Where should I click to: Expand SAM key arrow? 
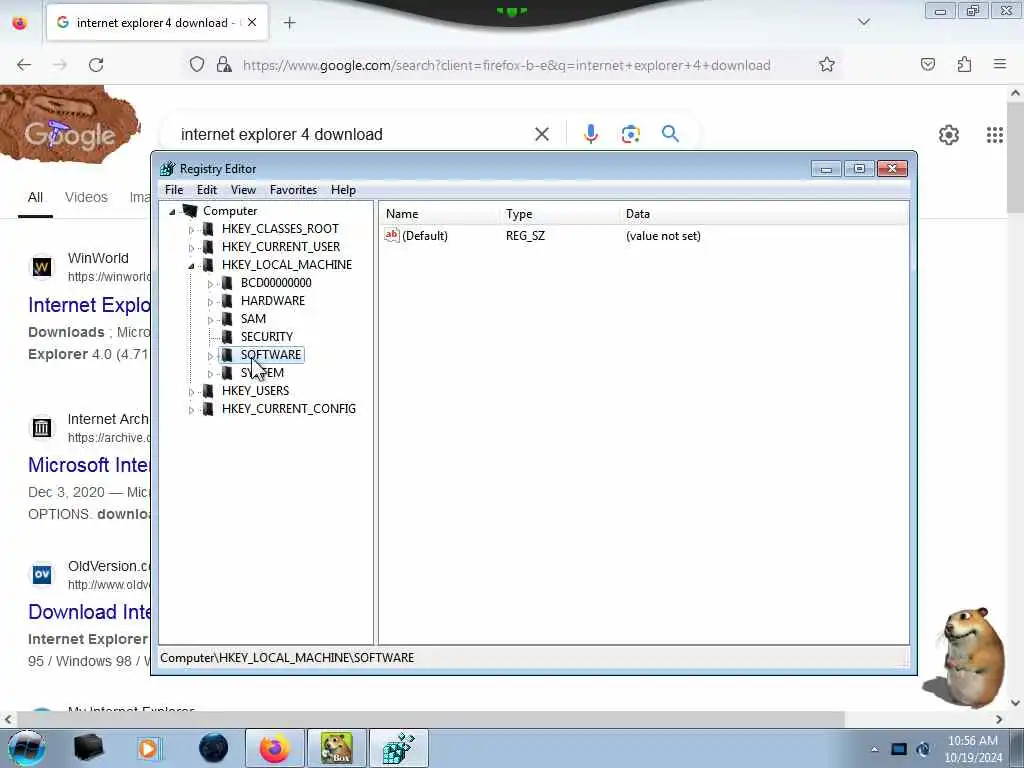click(210, 320)
